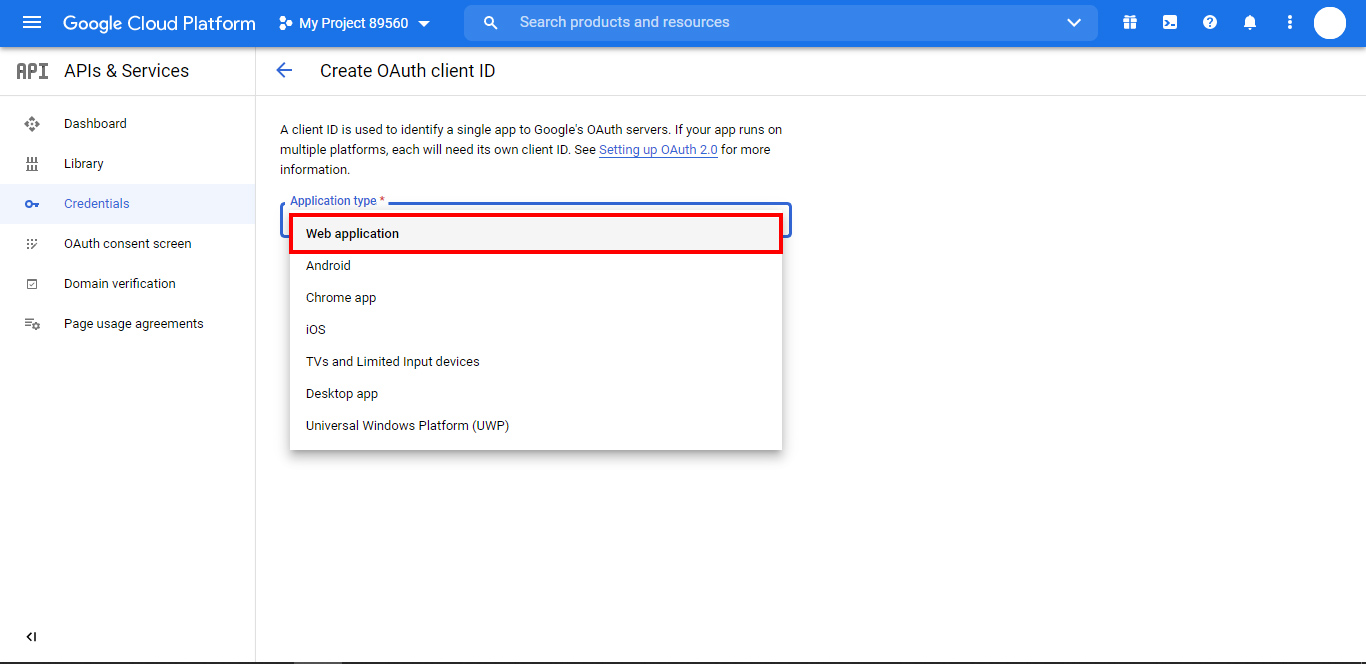Navigate to OAuth consent screen
This screenshot has width=1366, height=664.
(127, 244)
